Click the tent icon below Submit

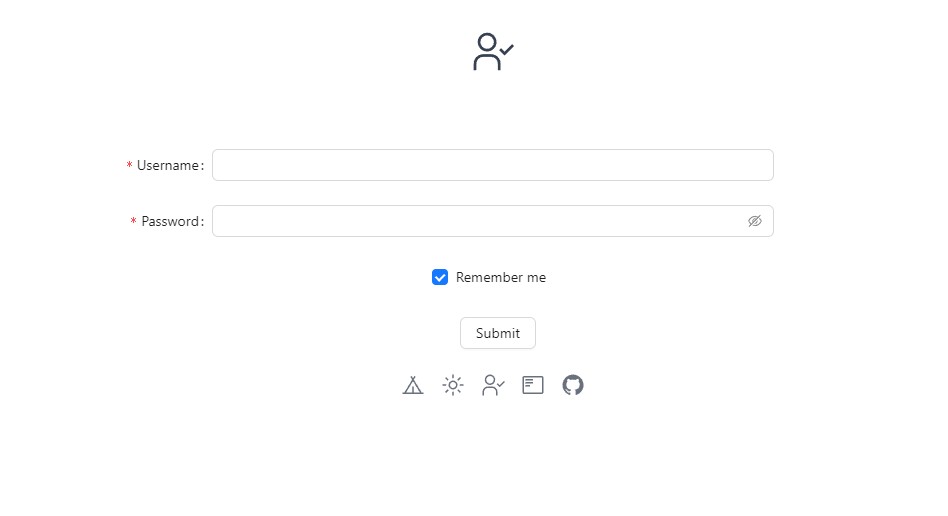click(x=413, y=385)
